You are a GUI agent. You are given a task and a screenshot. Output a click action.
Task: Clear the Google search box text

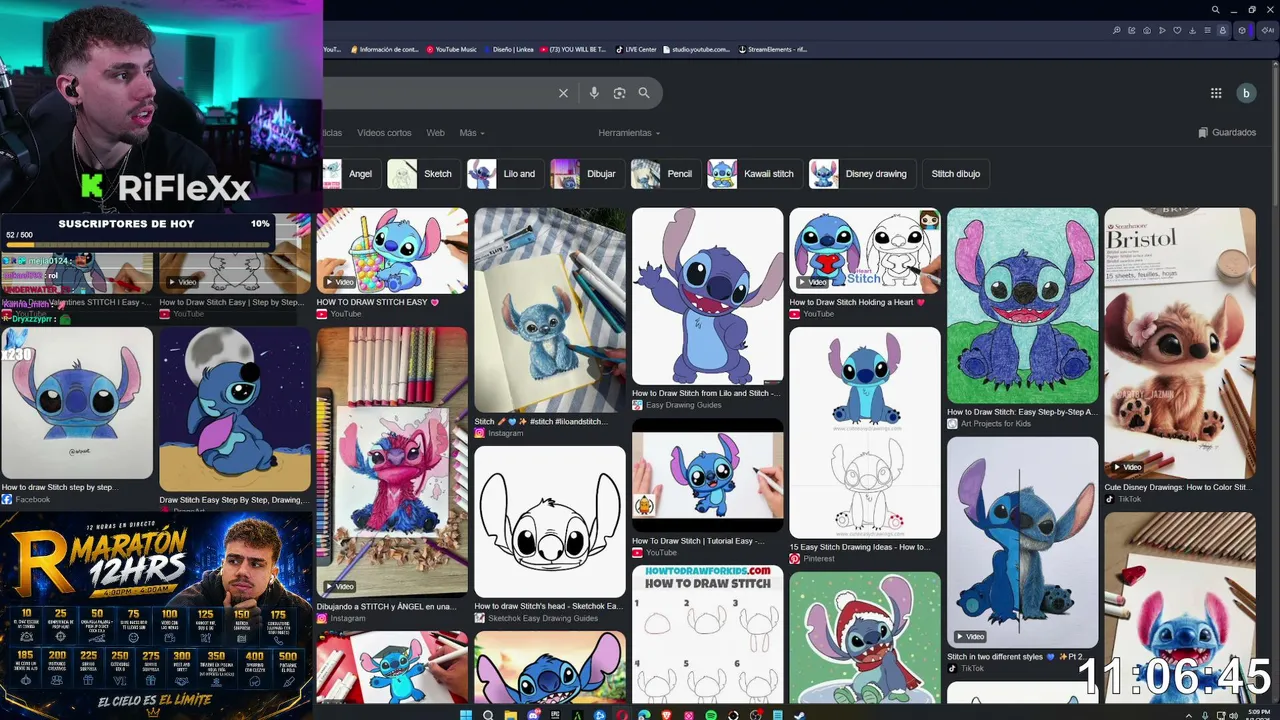[x=563, y=93]
